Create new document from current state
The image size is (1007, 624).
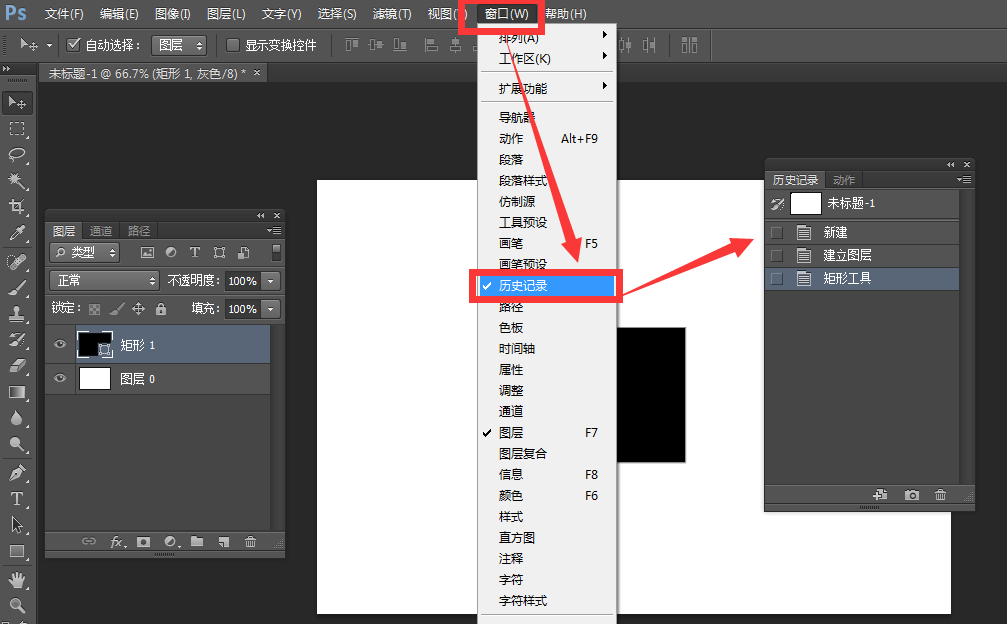click(x=880, y=494)
